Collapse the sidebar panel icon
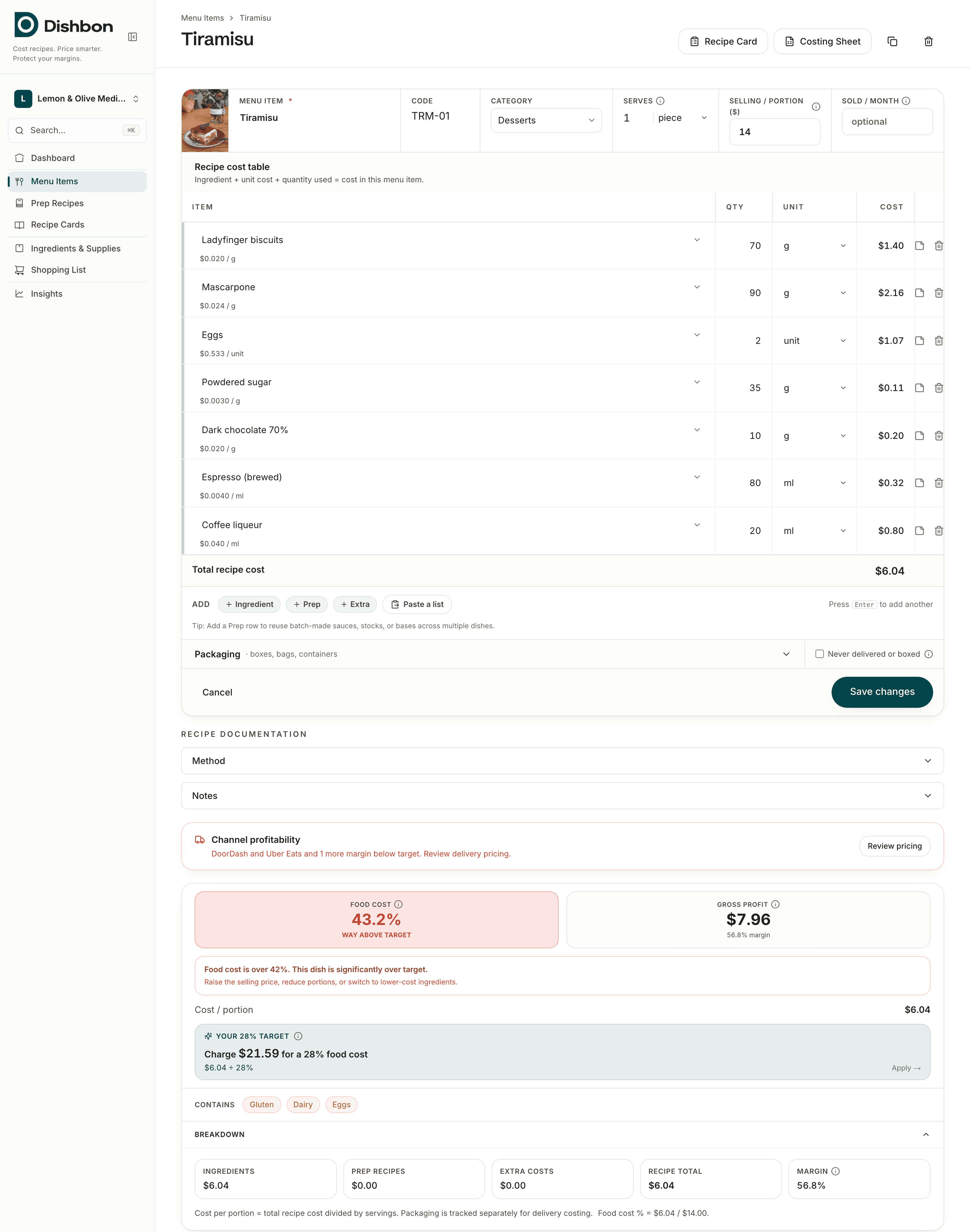This screenshot has height=1232, width=970. 132,37
